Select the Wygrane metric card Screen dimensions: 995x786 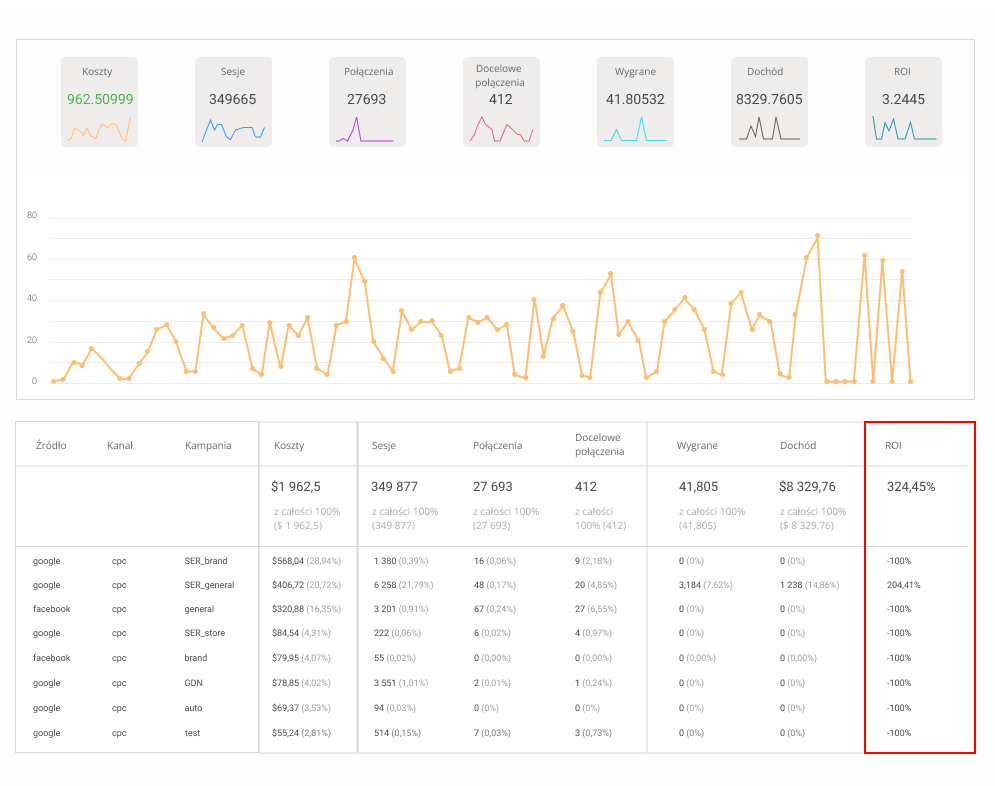[x=635, y=102]
